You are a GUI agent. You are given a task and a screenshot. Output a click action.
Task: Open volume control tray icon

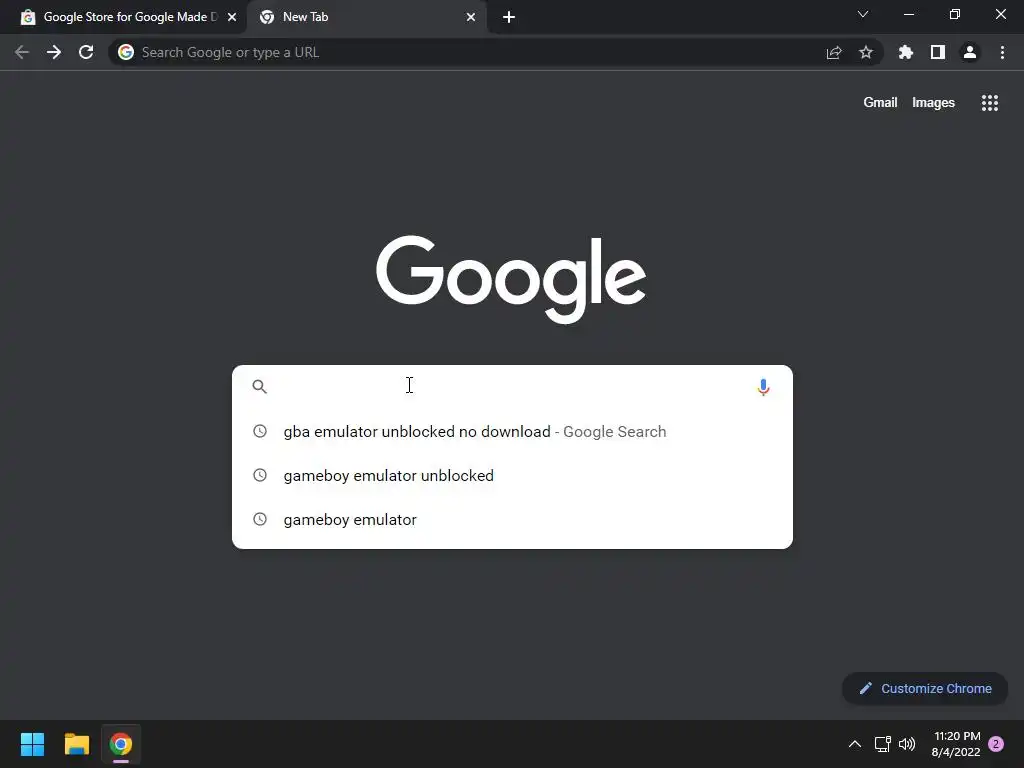tap(907, 744)
